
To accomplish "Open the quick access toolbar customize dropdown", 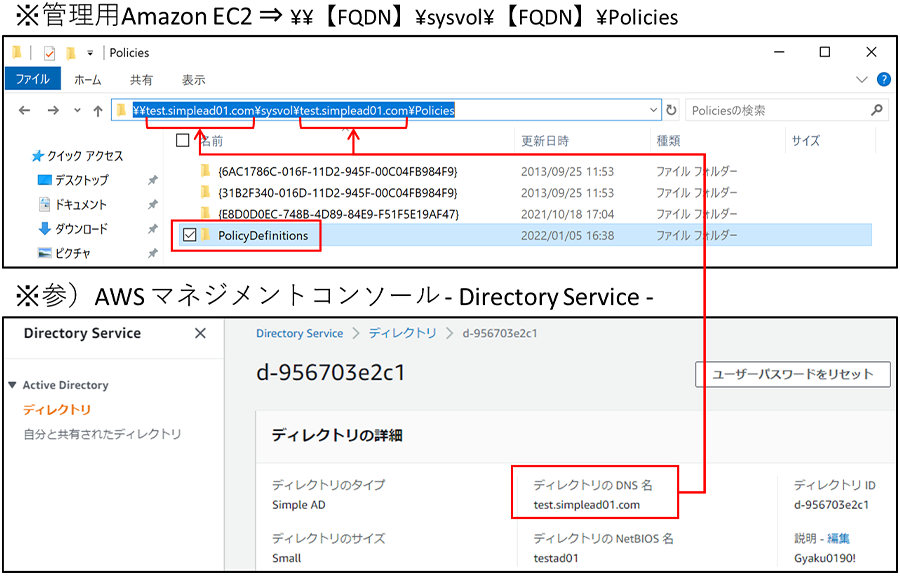I will click(90, 53).
